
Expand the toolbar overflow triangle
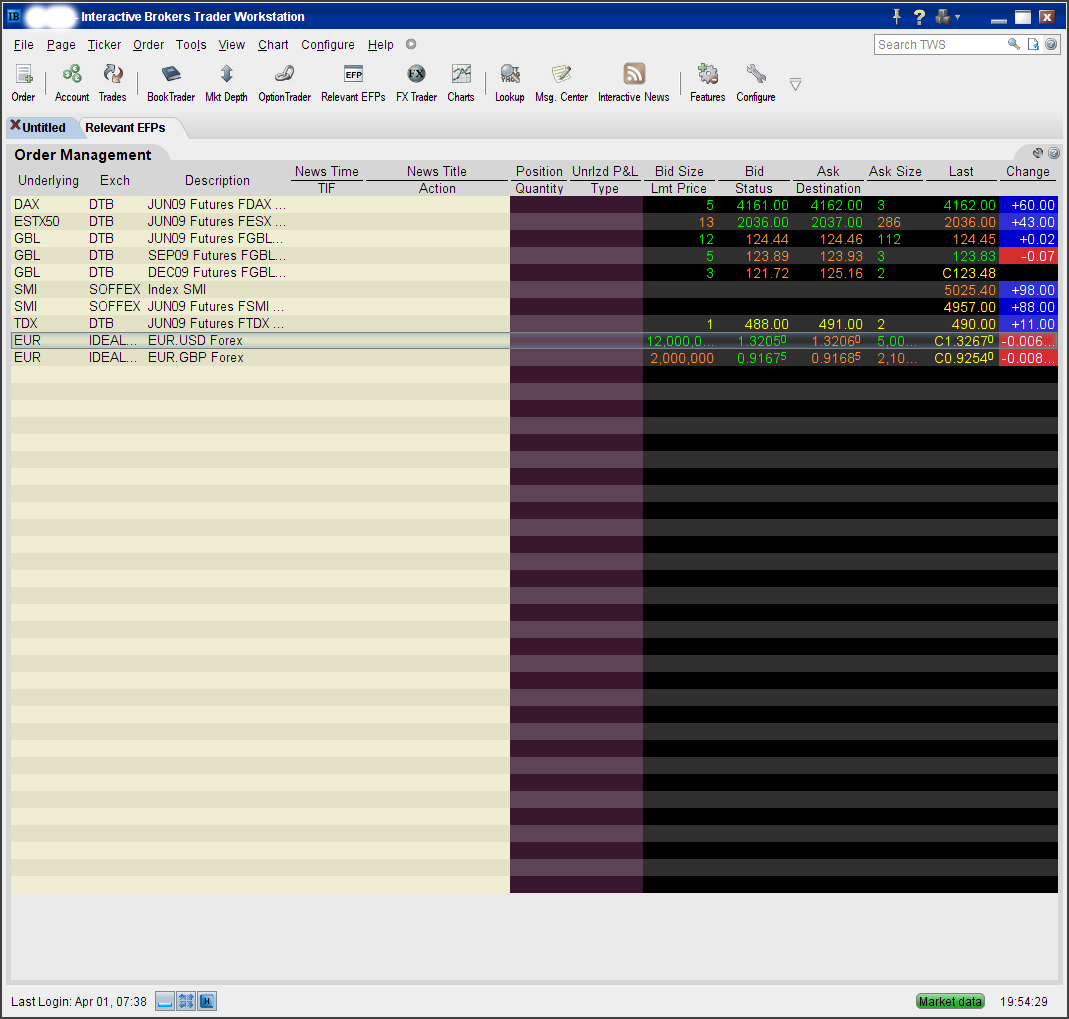click(x=795, y=85)
